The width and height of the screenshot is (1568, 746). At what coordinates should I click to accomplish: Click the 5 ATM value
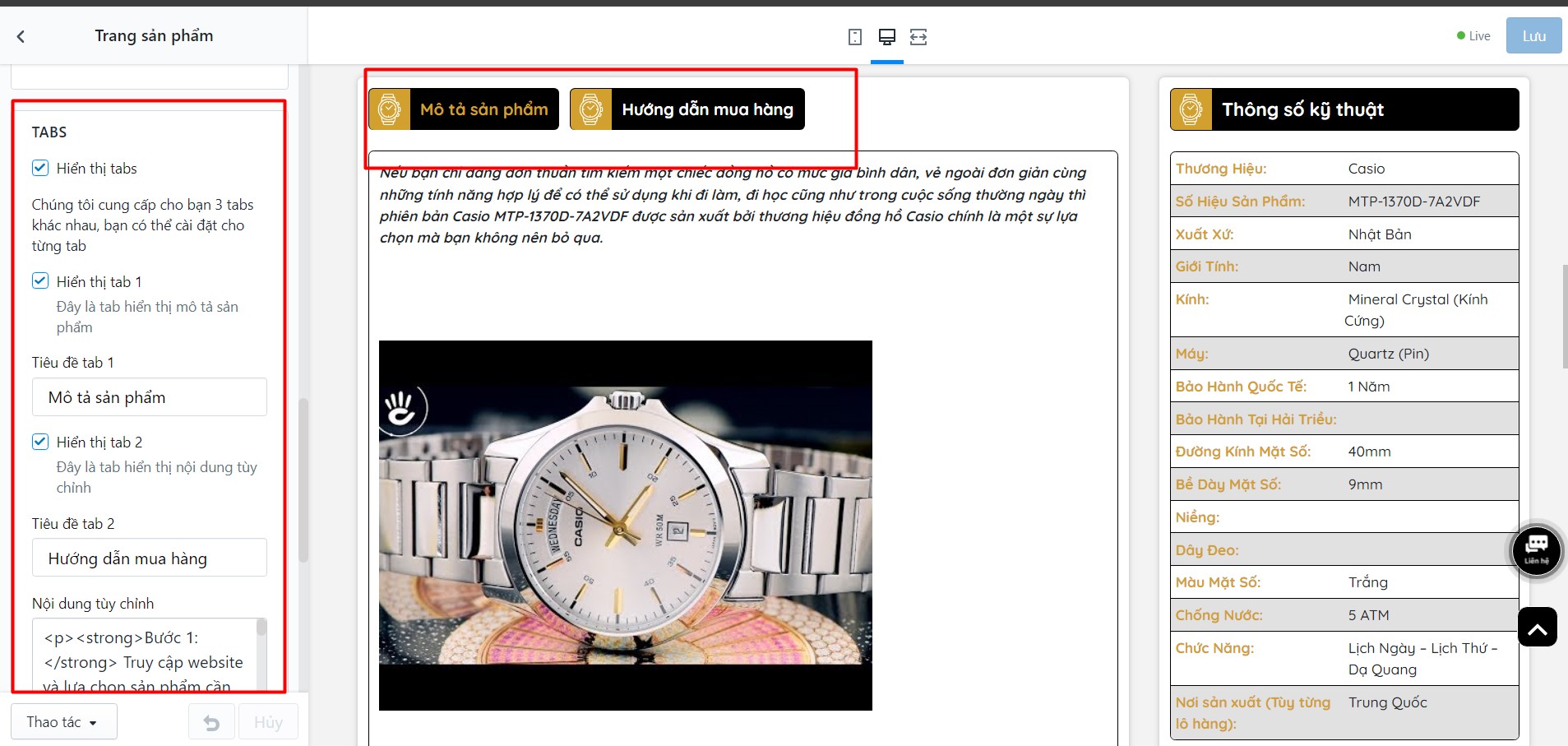pyautogui.click(x=1369, y=615)
